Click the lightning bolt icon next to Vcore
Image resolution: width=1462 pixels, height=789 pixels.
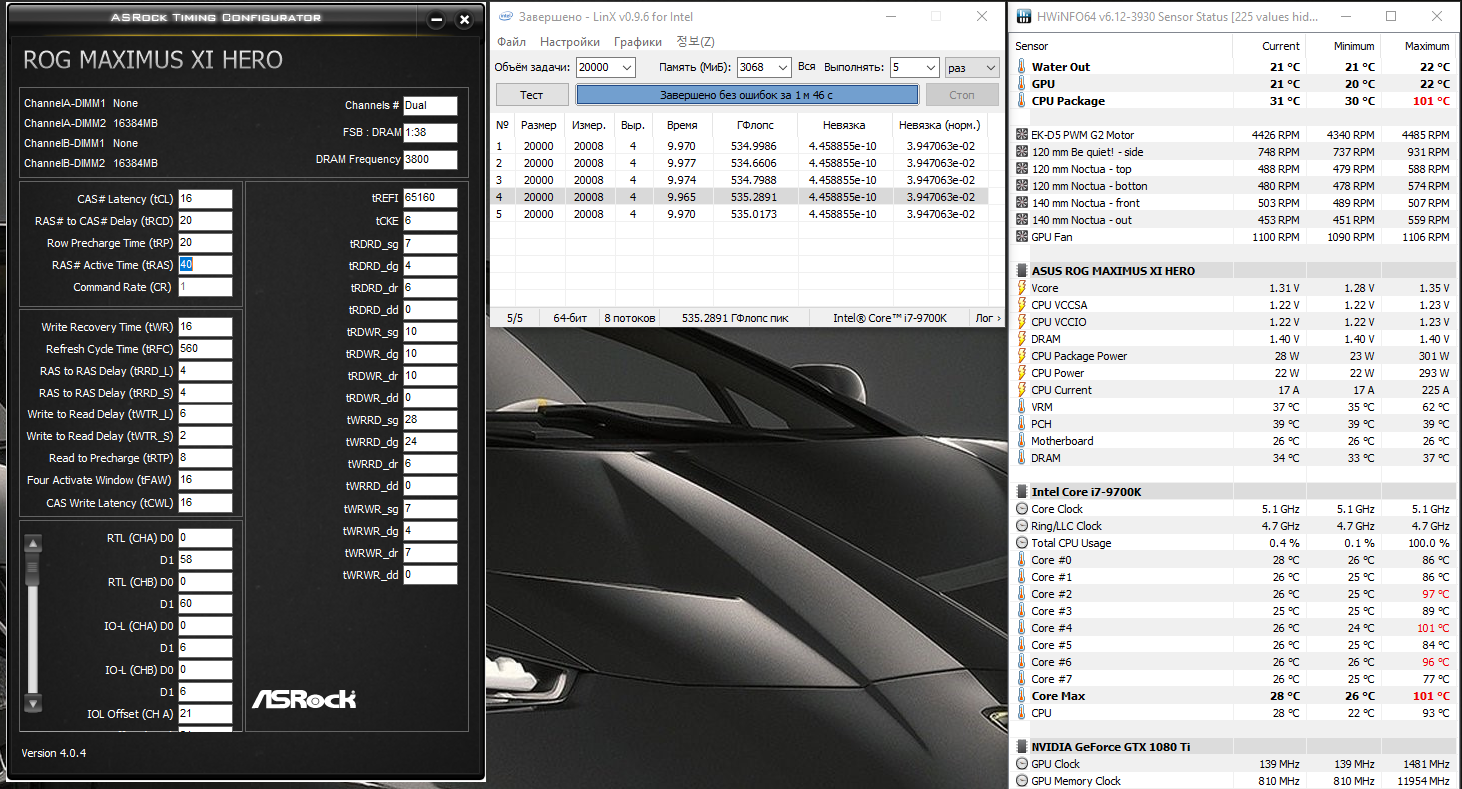[x=1021, y=288]
